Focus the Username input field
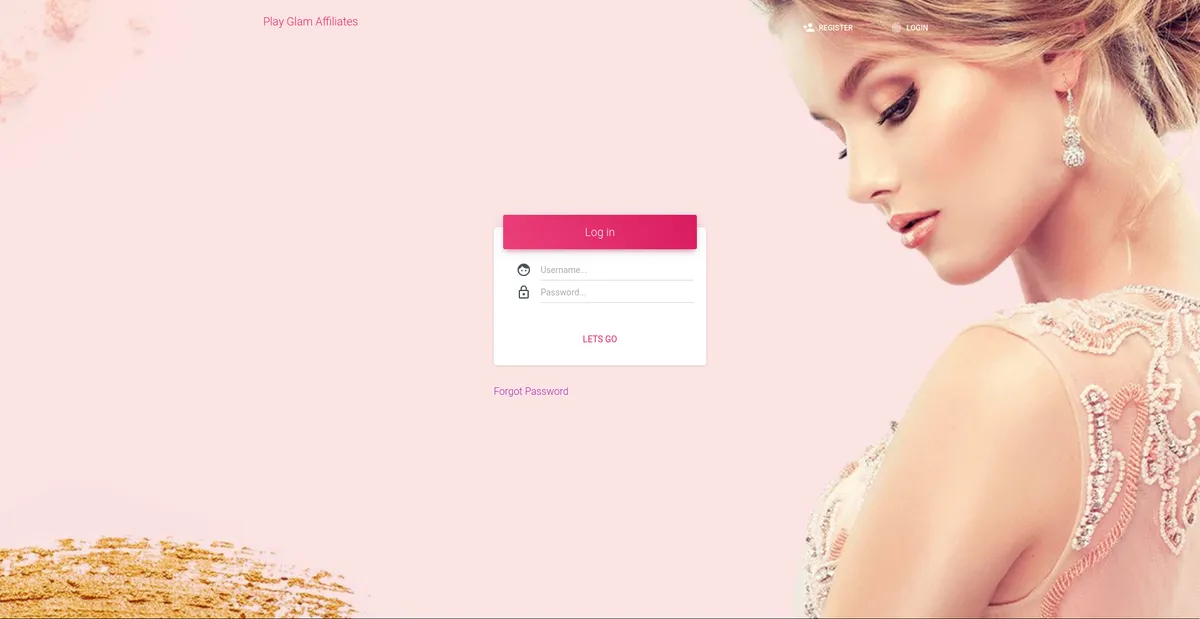The image size is (1200, 619). tap(617, 270)
